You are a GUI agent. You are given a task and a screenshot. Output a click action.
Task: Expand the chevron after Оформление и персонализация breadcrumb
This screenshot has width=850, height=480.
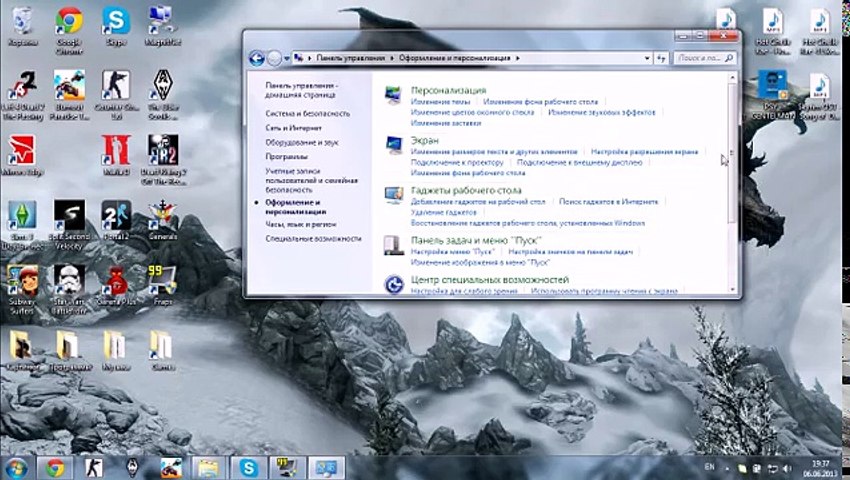518,58
